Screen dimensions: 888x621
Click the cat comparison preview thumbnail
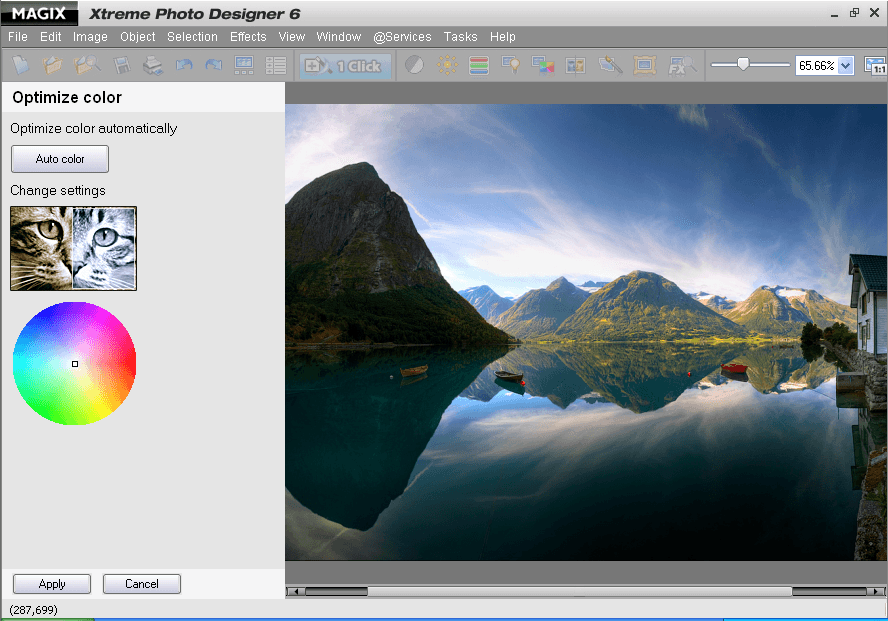[73, 247]
